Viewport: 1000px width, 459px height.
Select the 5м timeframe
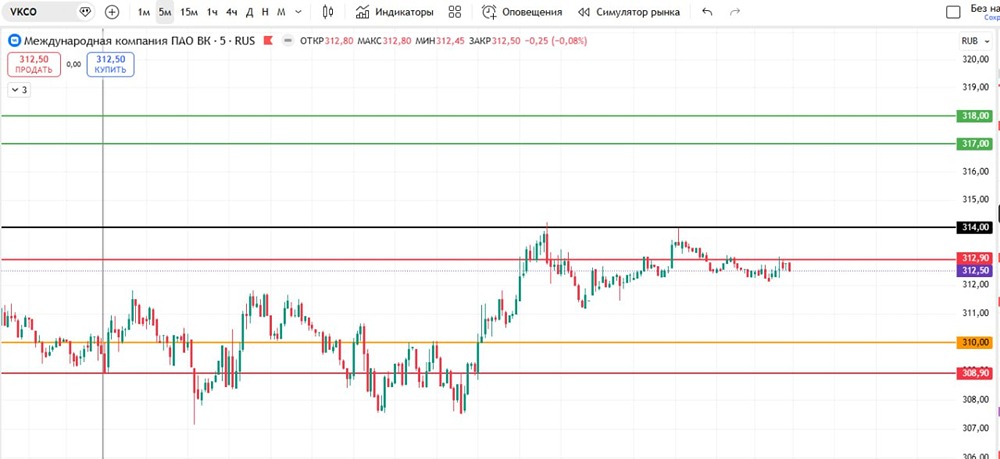click(x=165, y=12)
